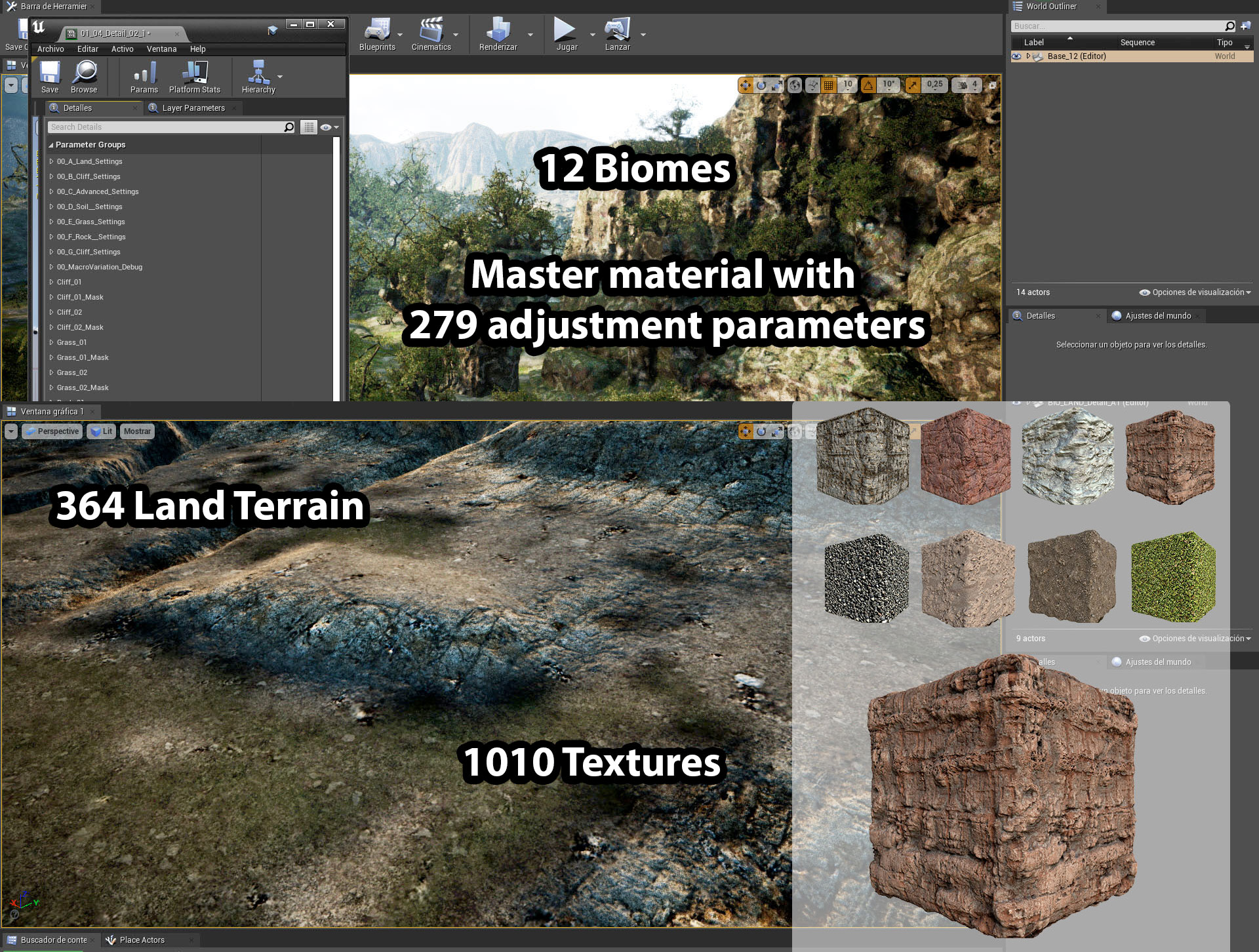The width and height of the screenshot is (1259, 952).
Task: Open the Archivo menu
Action: tap(50, 49)
